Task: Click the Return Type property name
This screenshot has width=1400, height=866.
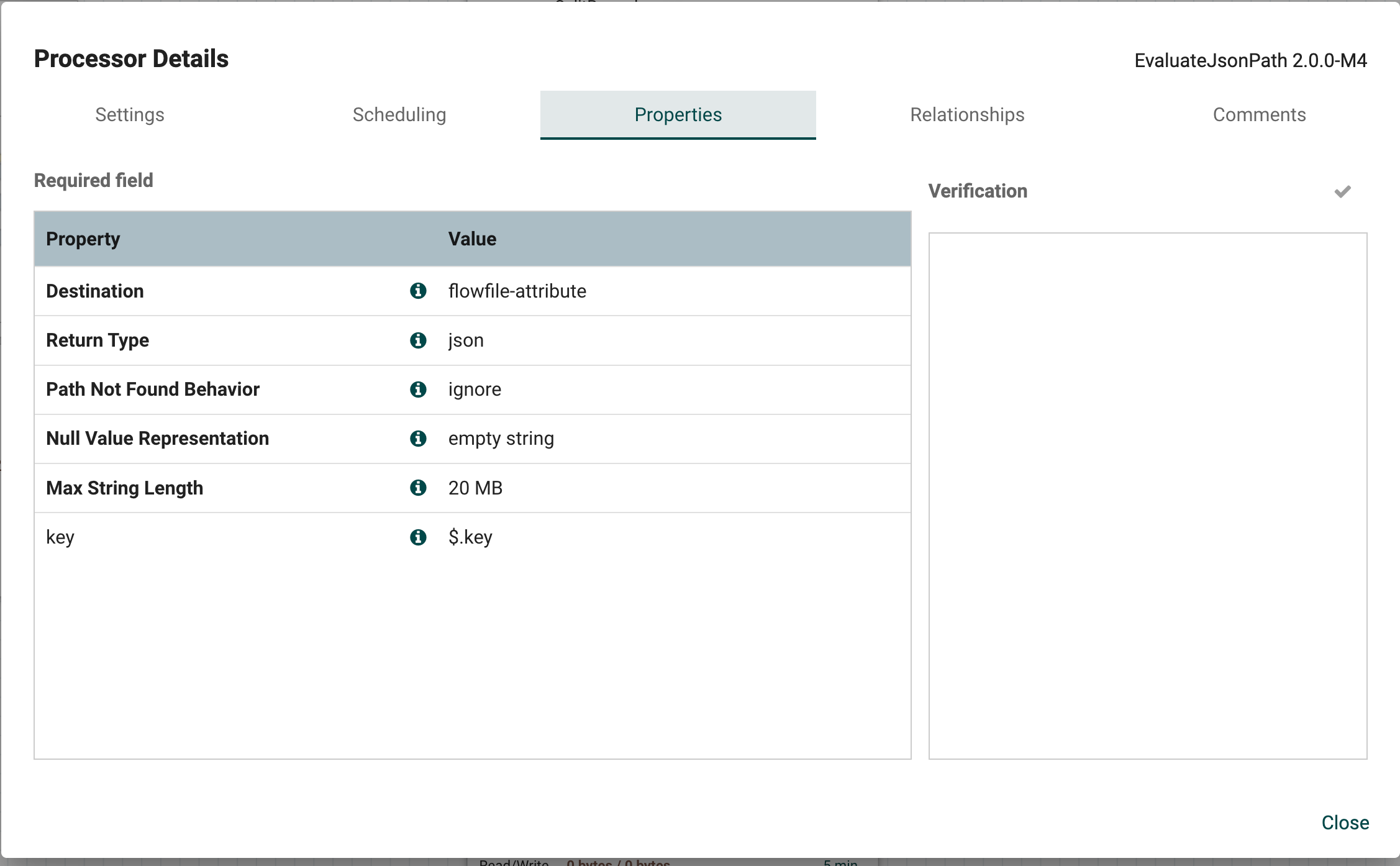Action: (x=98, y=340)
